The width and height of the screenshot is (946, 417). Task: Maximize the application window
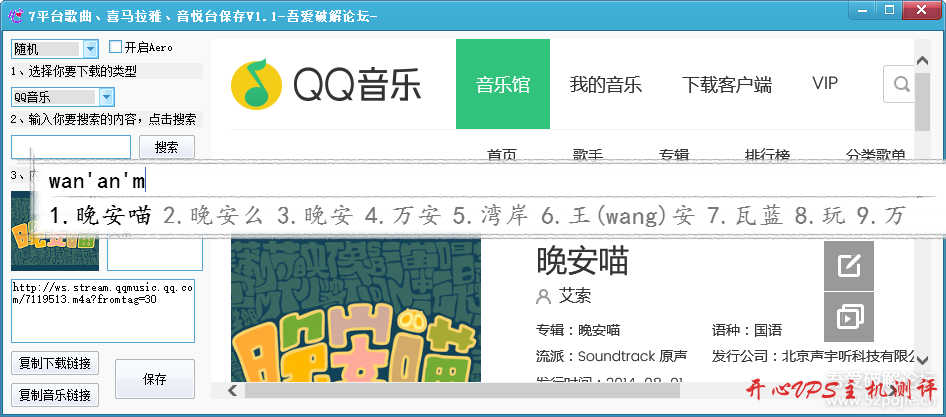(889, 9)
